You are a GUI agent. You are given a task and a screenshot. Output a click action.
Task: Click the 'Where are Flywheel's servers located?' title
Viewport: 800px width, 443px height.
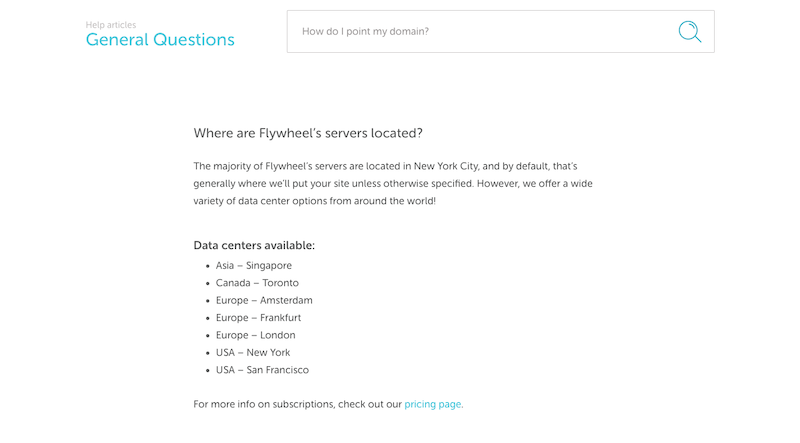coord(308,133)
